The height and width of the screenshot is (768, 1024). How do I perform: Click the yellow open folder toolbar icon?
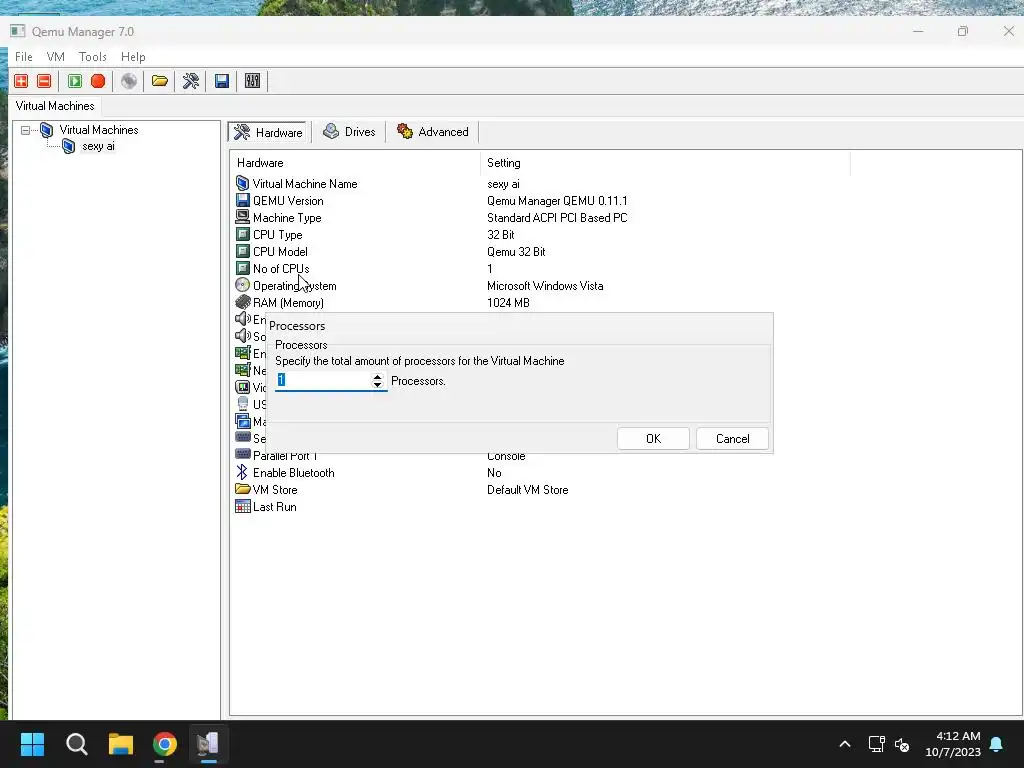pyautogui.click(x=159, y=81)
